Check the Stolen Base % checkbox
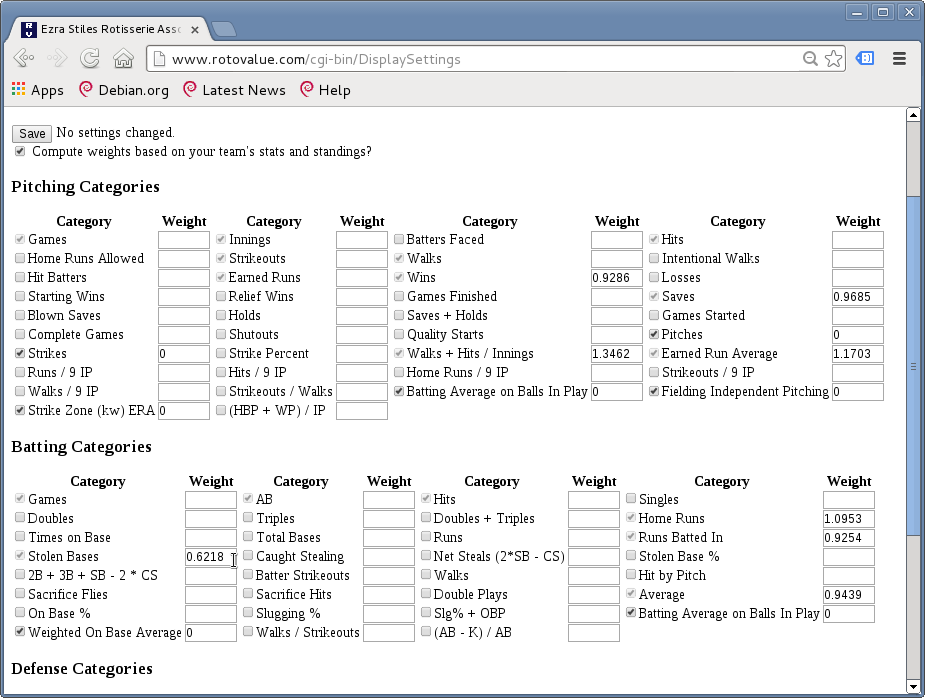The width and height of the screenshot is (925, 698). 631,556
